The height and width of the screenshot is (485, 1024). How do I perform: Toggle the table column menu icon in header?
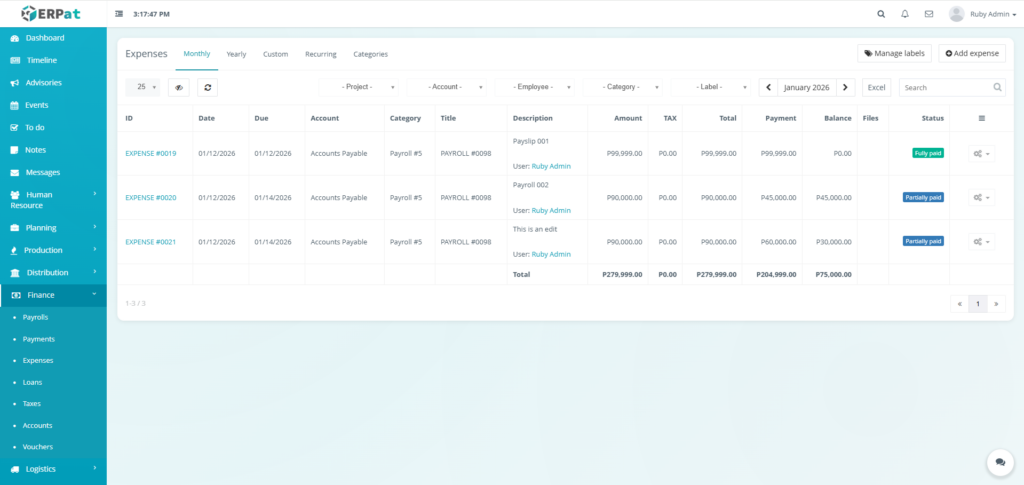[x=981, y=118]
